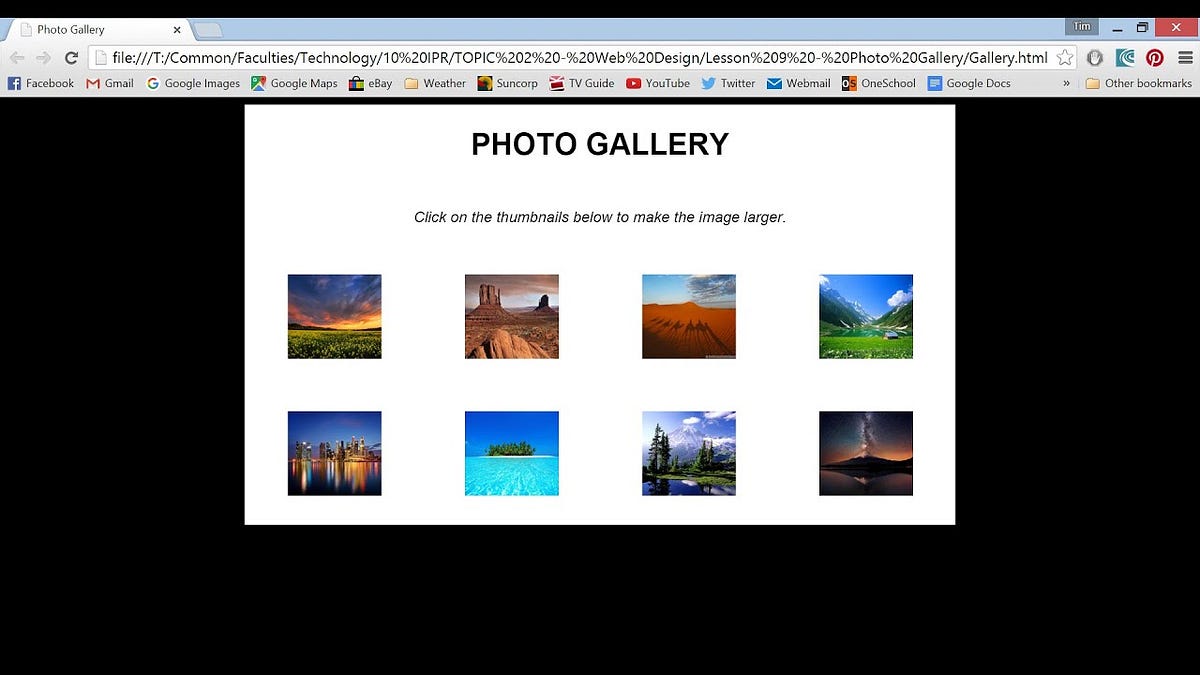Viewport: 1200px width, 675px height.
Task: Click the Tim user profile button
Action: point(1081,27)
